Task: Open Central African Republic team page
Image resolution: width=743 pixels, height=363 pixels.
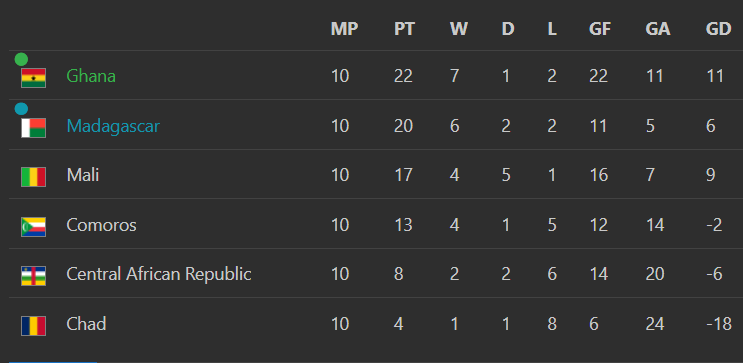Action: [x=159, y=274]
